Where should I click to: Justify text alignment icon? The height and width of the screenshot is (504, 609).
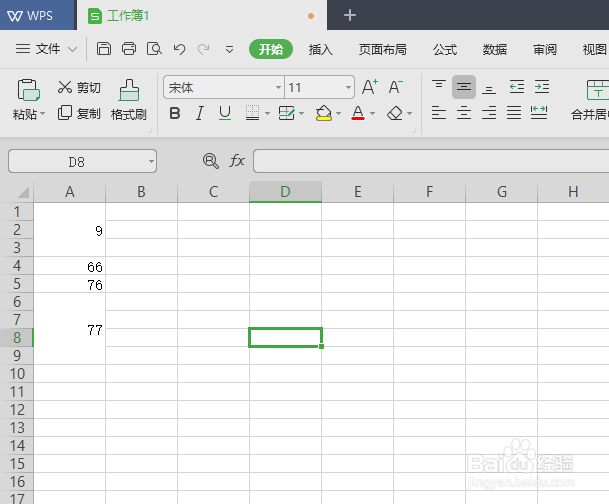514,113
